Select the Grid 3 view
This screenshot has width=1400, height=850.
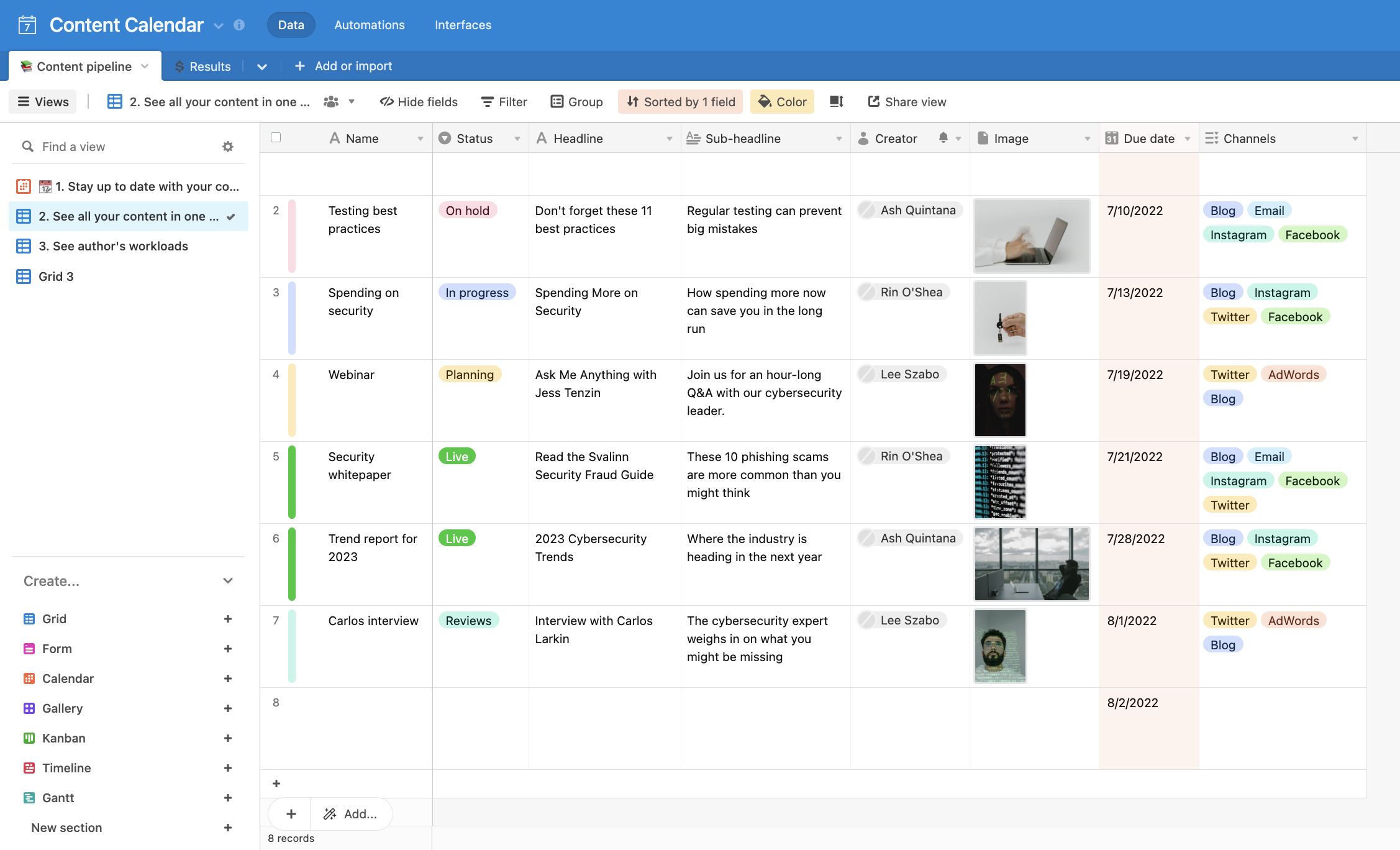coord(56,276)
